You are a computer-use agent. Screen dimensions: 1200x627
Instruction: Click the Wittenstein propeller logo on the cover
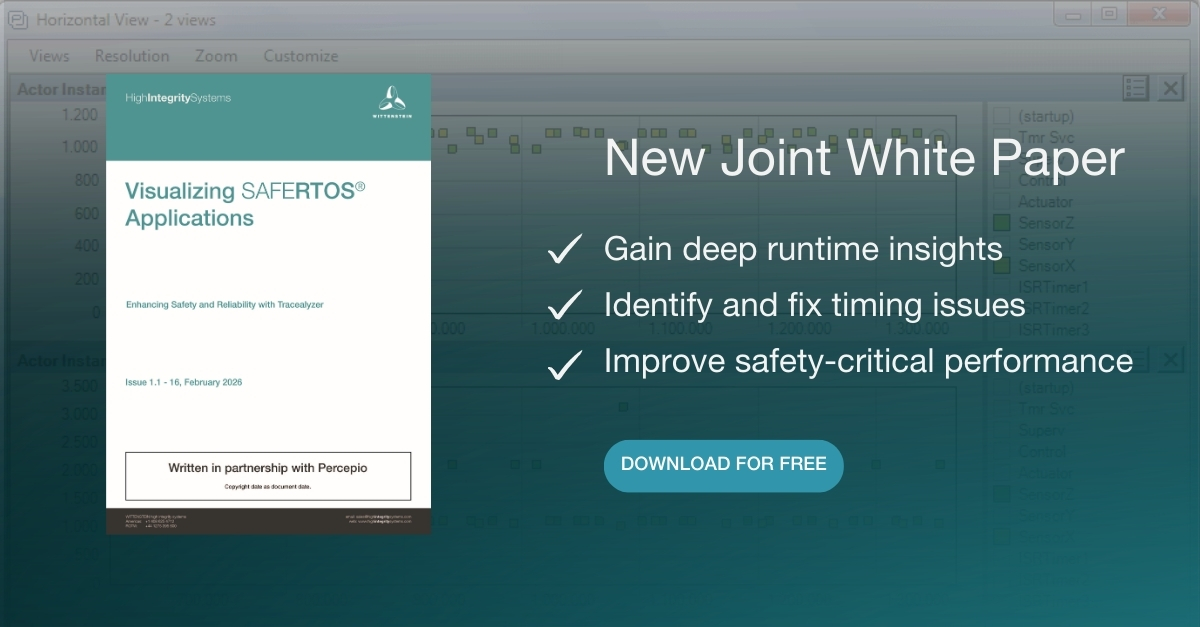pyautogui.click(x=392, y=103)
